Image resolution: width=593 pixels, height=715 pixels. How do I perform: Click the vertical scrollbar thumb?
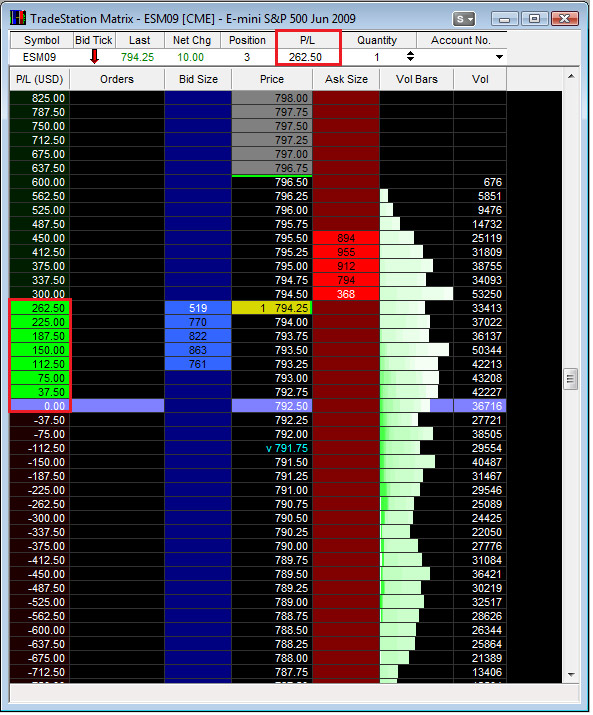coord(571,378)
